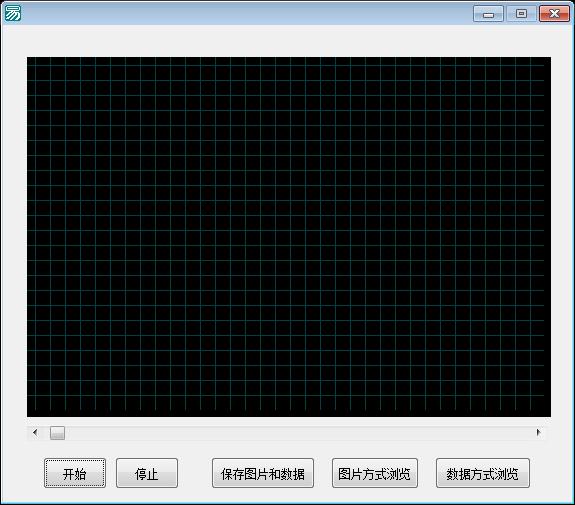Minimize the window
The image size is (575, 505).
488,14
